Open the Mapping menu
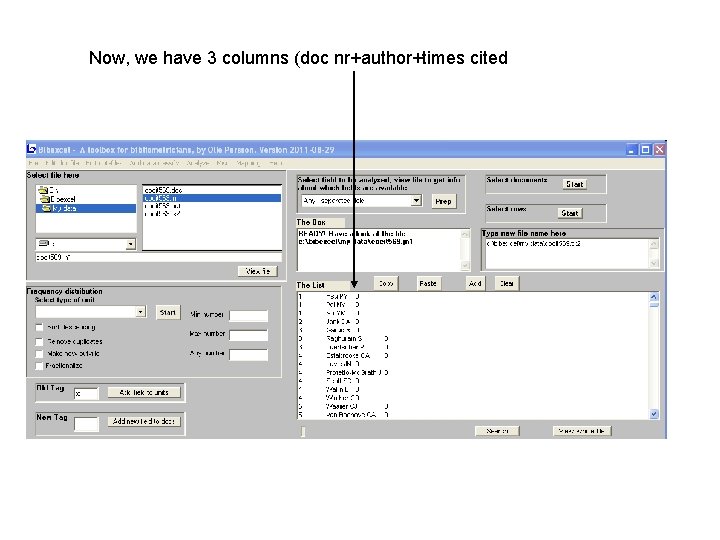 click(x=248, y=163)
